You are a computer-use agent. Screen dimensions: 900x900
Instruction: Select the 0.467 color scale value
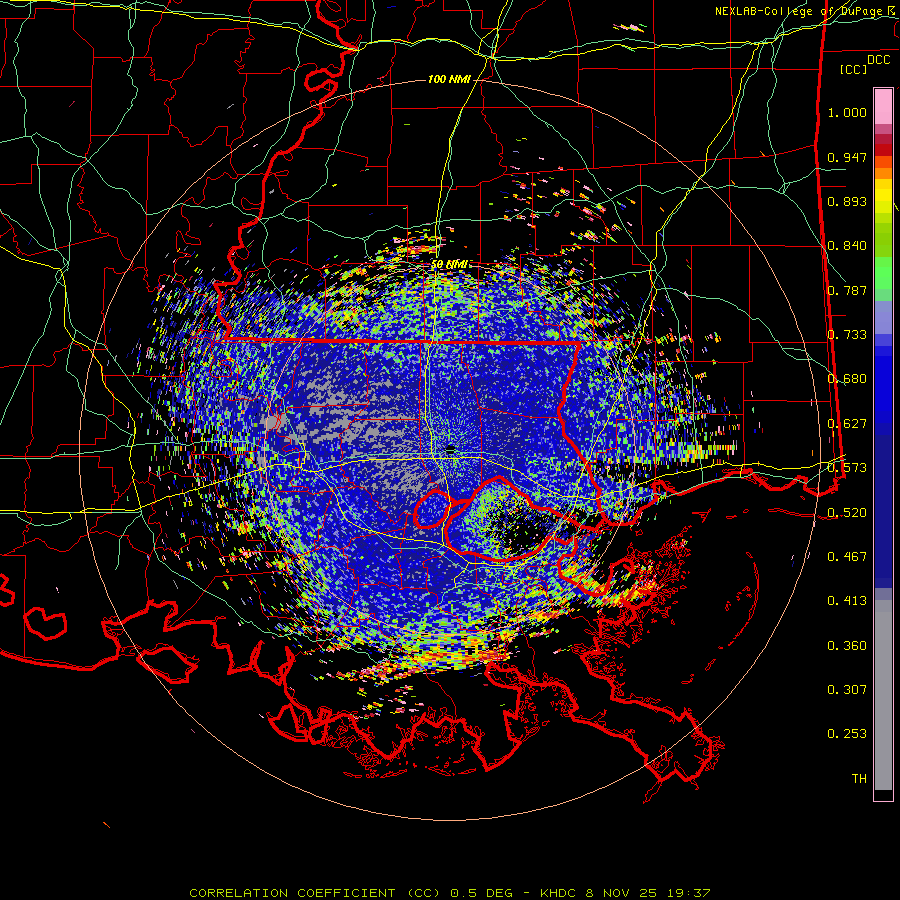(x=847, y=557)
